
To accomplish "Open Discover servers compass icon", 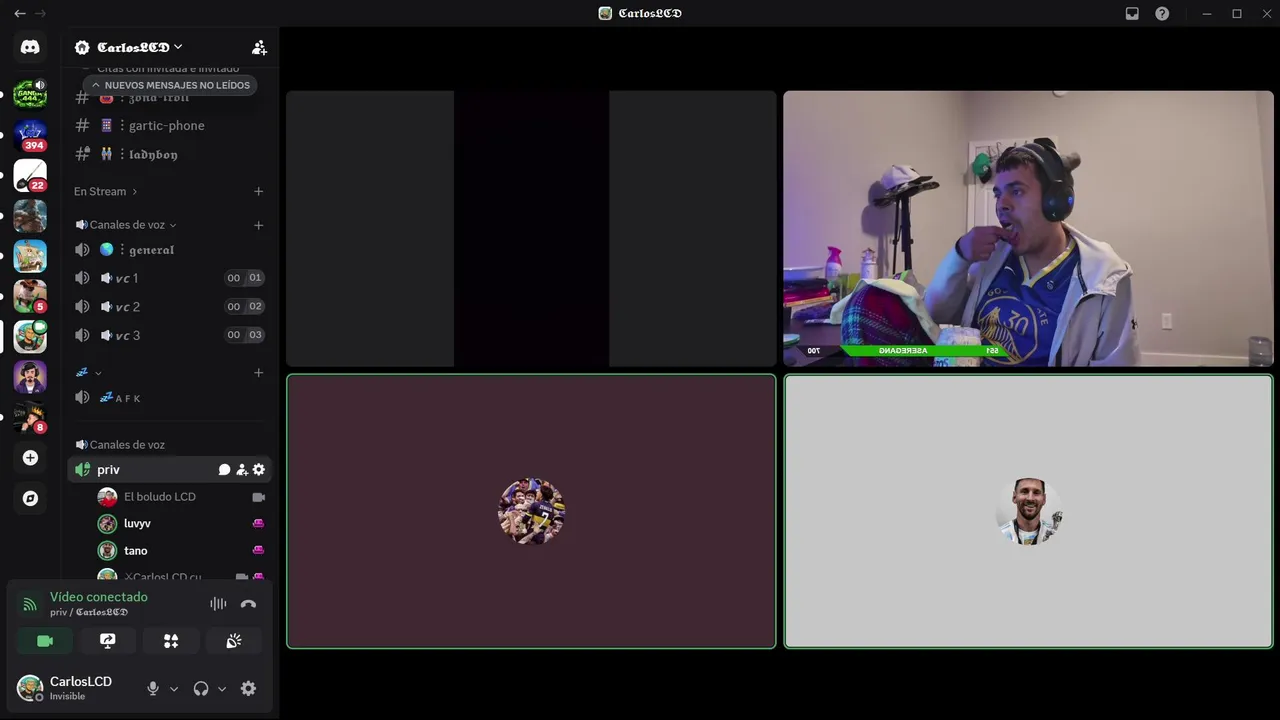I will tap(30, 498).
